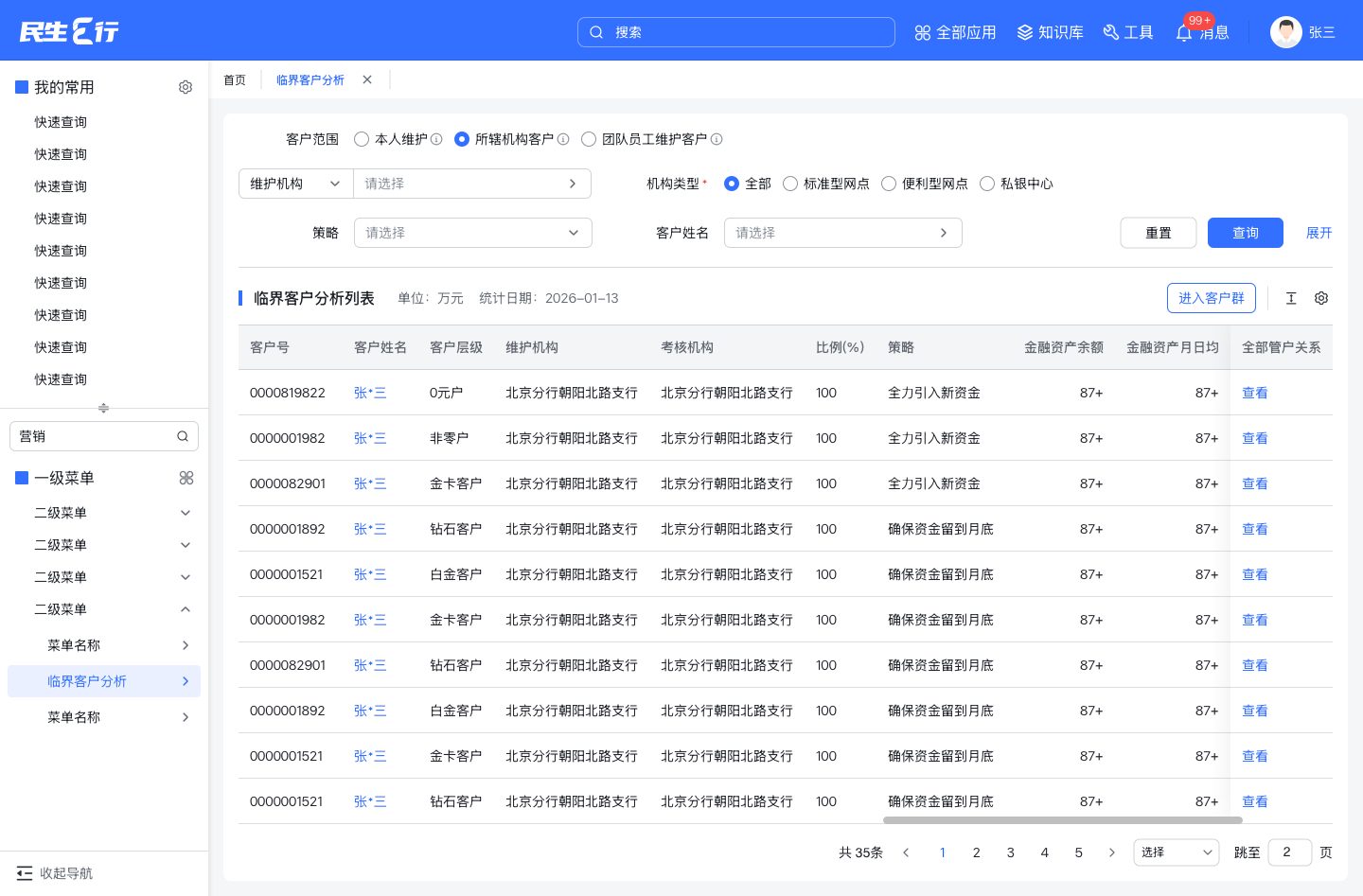1363x896 pixels.
Task: Click the 收起导航 collapse icon
Action: [x=25, y=873]
